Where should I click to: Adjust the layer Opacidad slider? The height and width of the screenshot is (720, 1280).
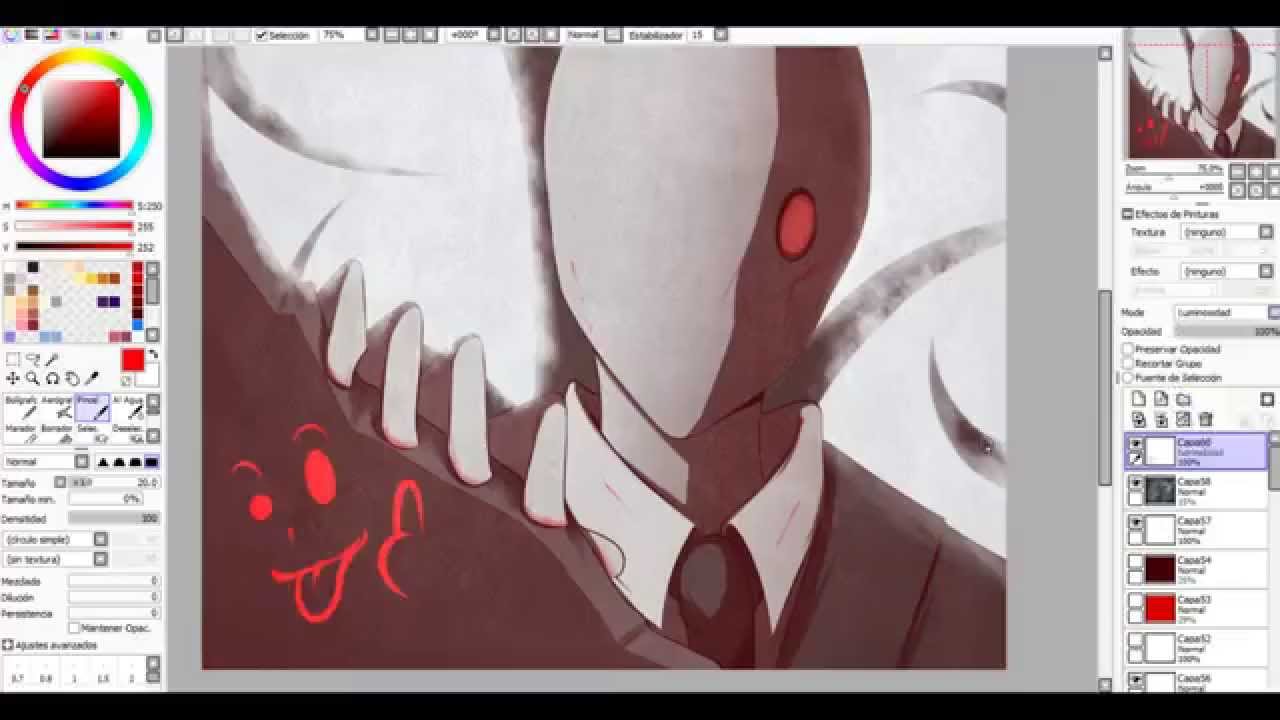tap(1227, 331)
